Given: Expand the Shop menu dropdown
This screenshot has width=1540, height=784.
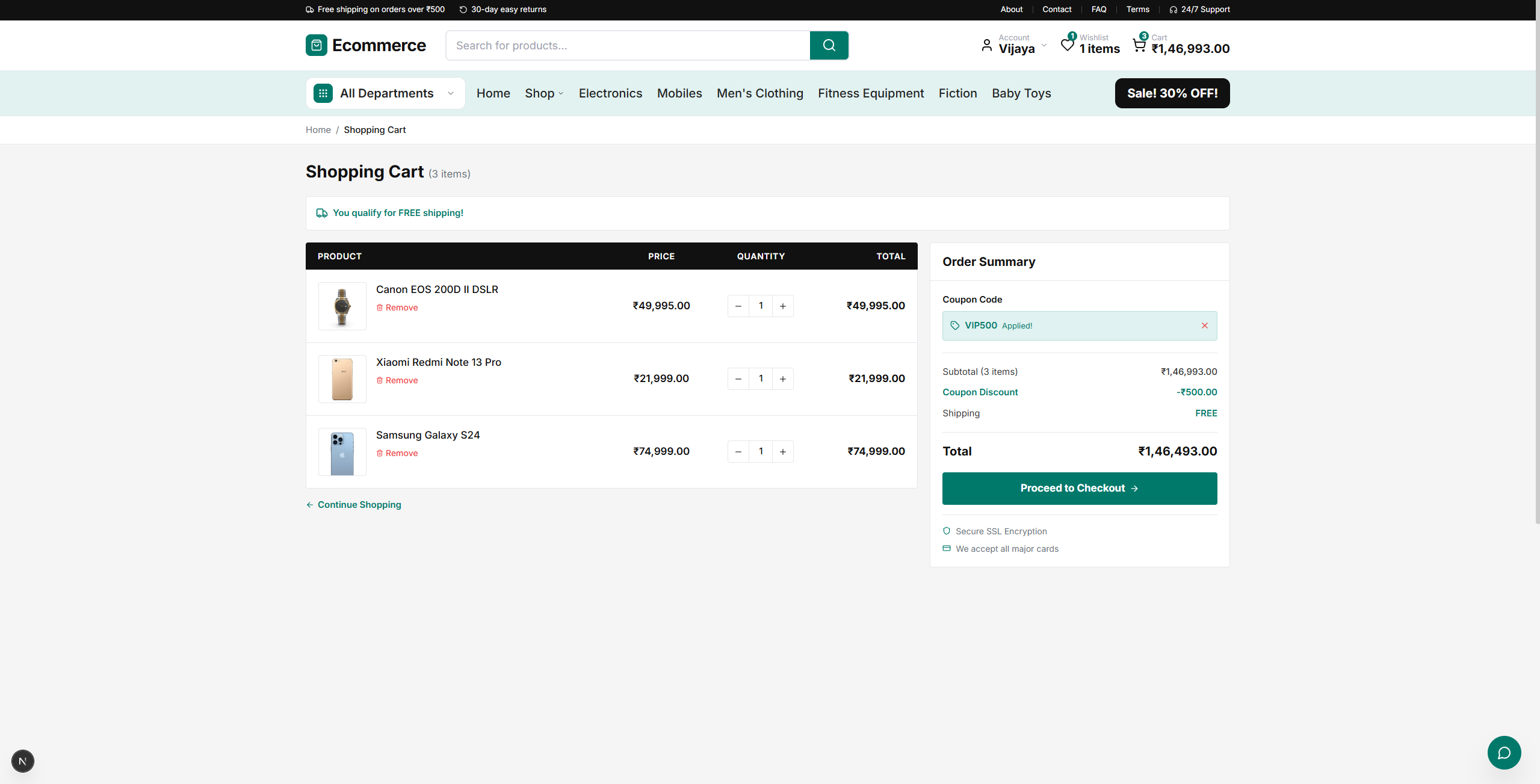Looking at the screenshot, I should click(x=561, y=93).
